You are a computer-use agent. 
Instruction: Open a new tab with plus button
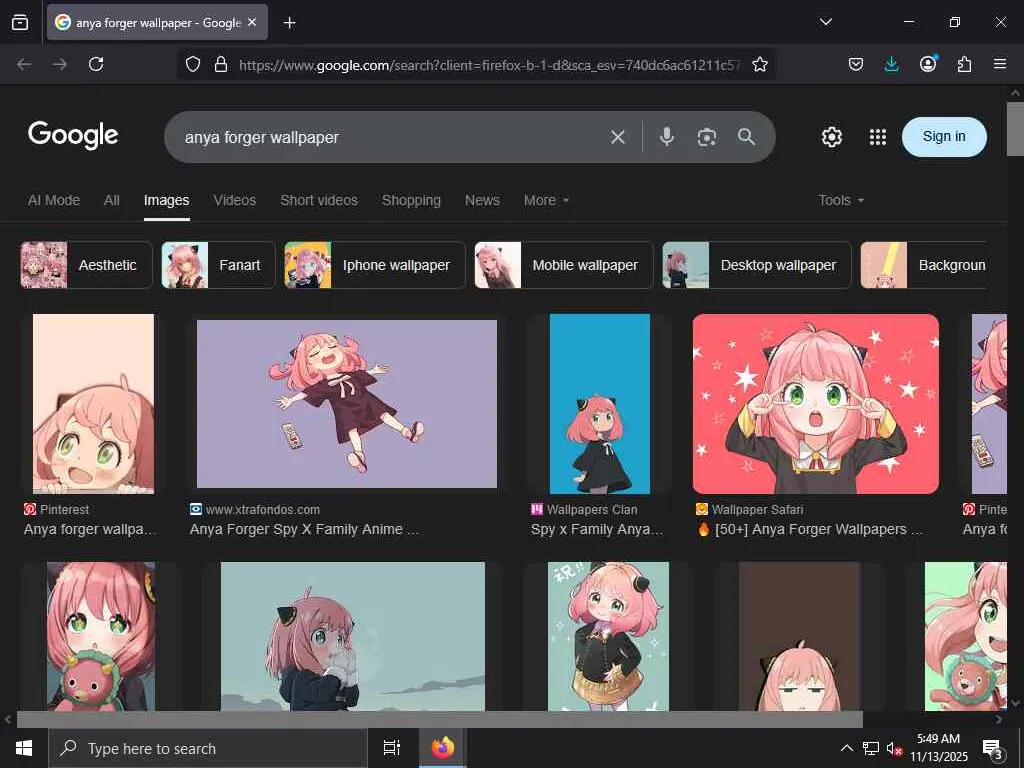click(x=289, y=23)
